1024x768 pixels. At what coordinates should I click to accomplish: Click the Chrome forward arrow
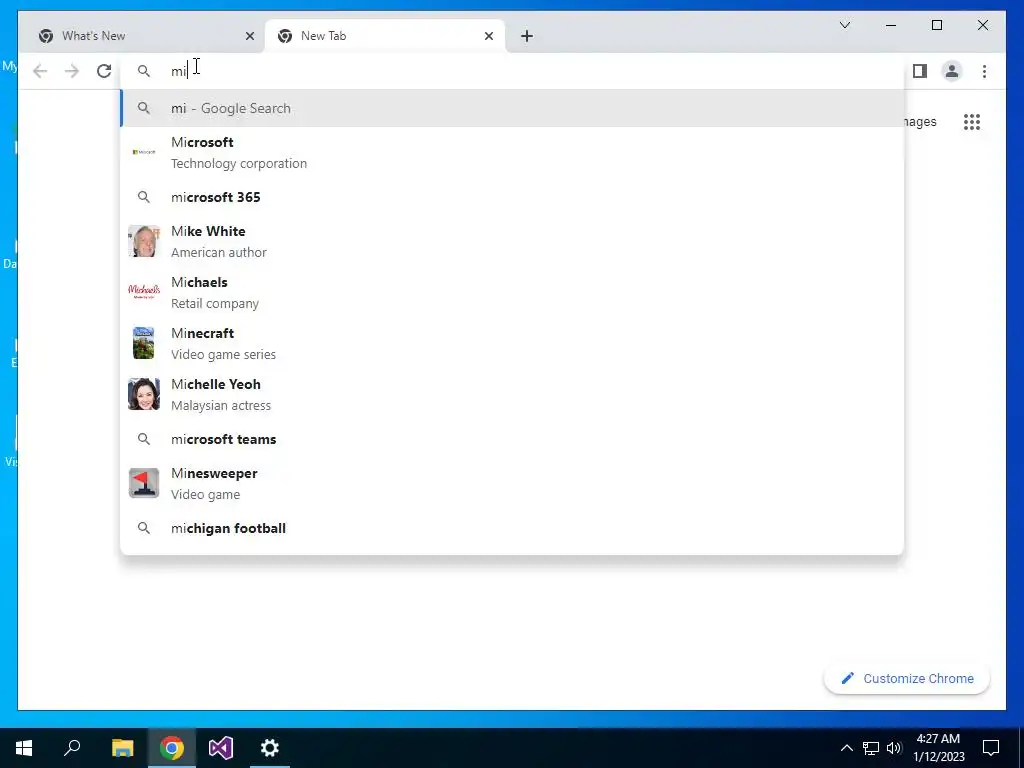[72, 71]
